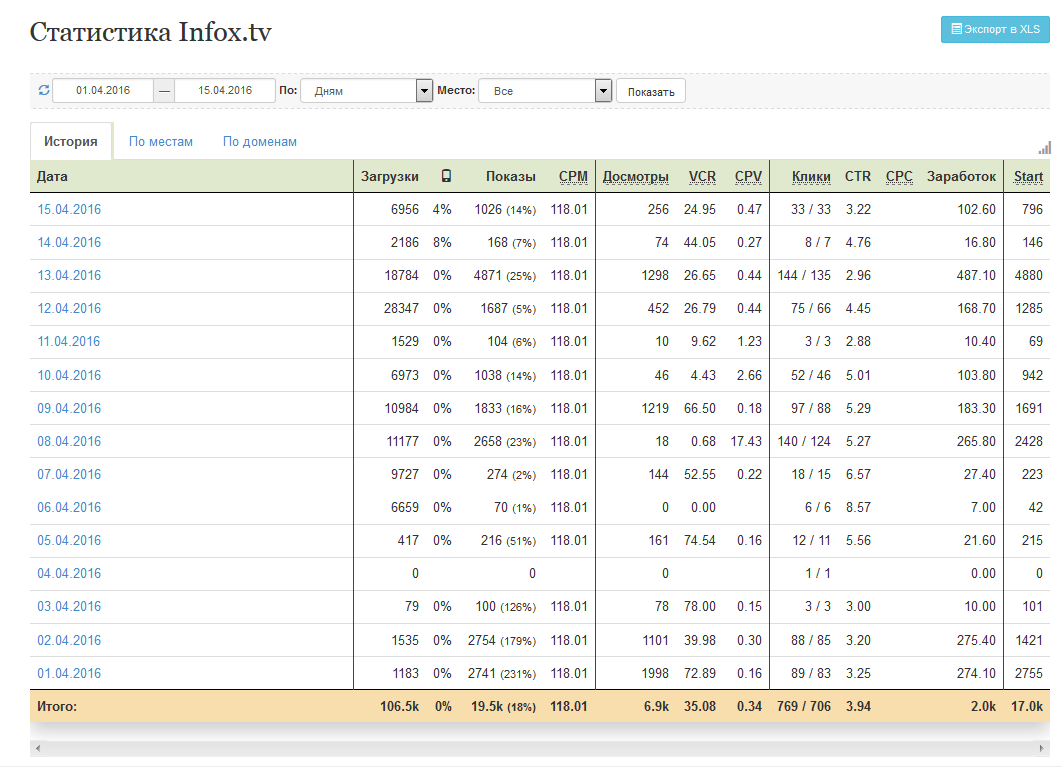The image size is (1062, 768).
Task: Click the CTR value 8.57
Action: 858,507
